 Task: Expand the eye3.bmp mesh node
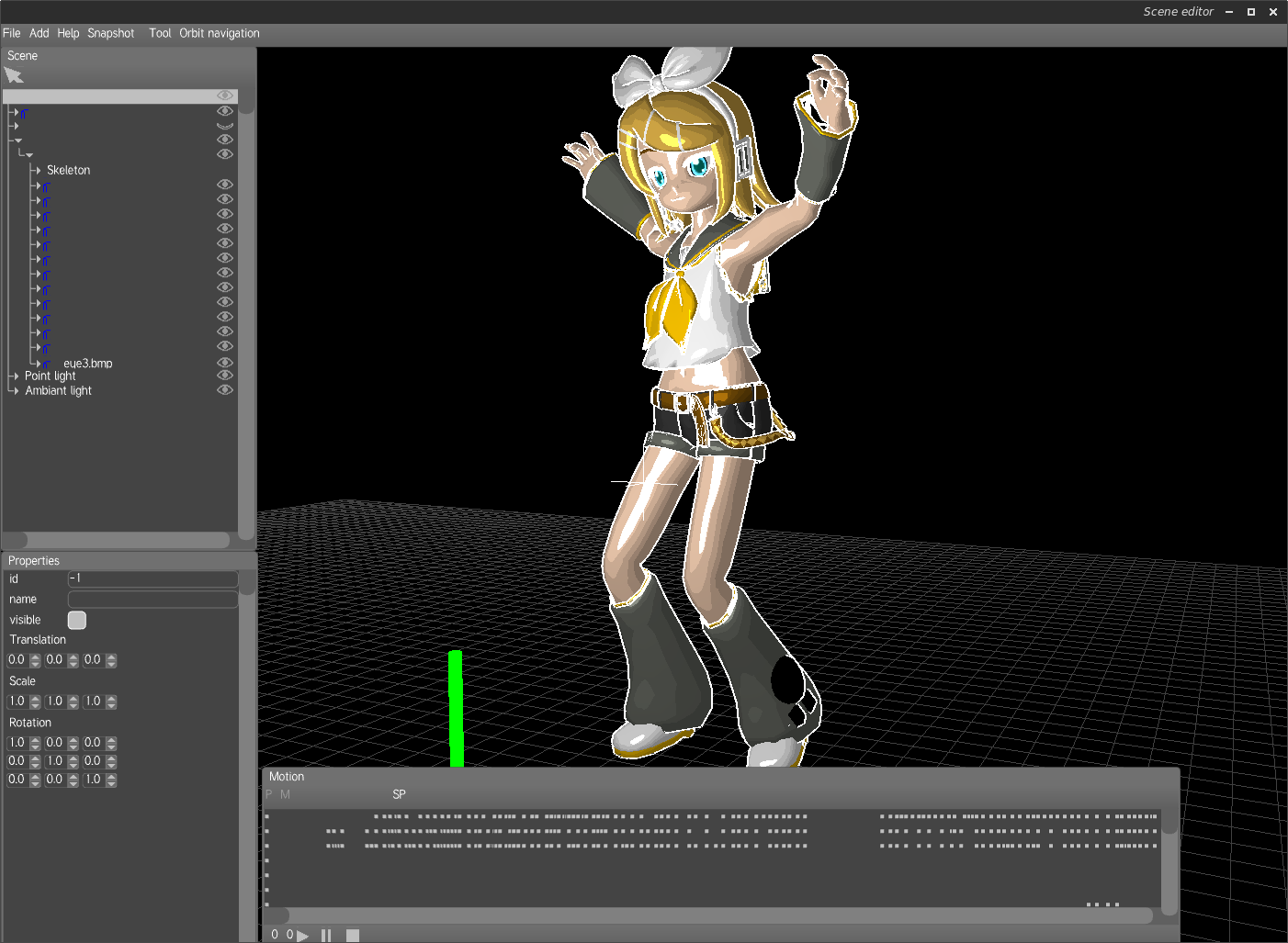point(38,364)
